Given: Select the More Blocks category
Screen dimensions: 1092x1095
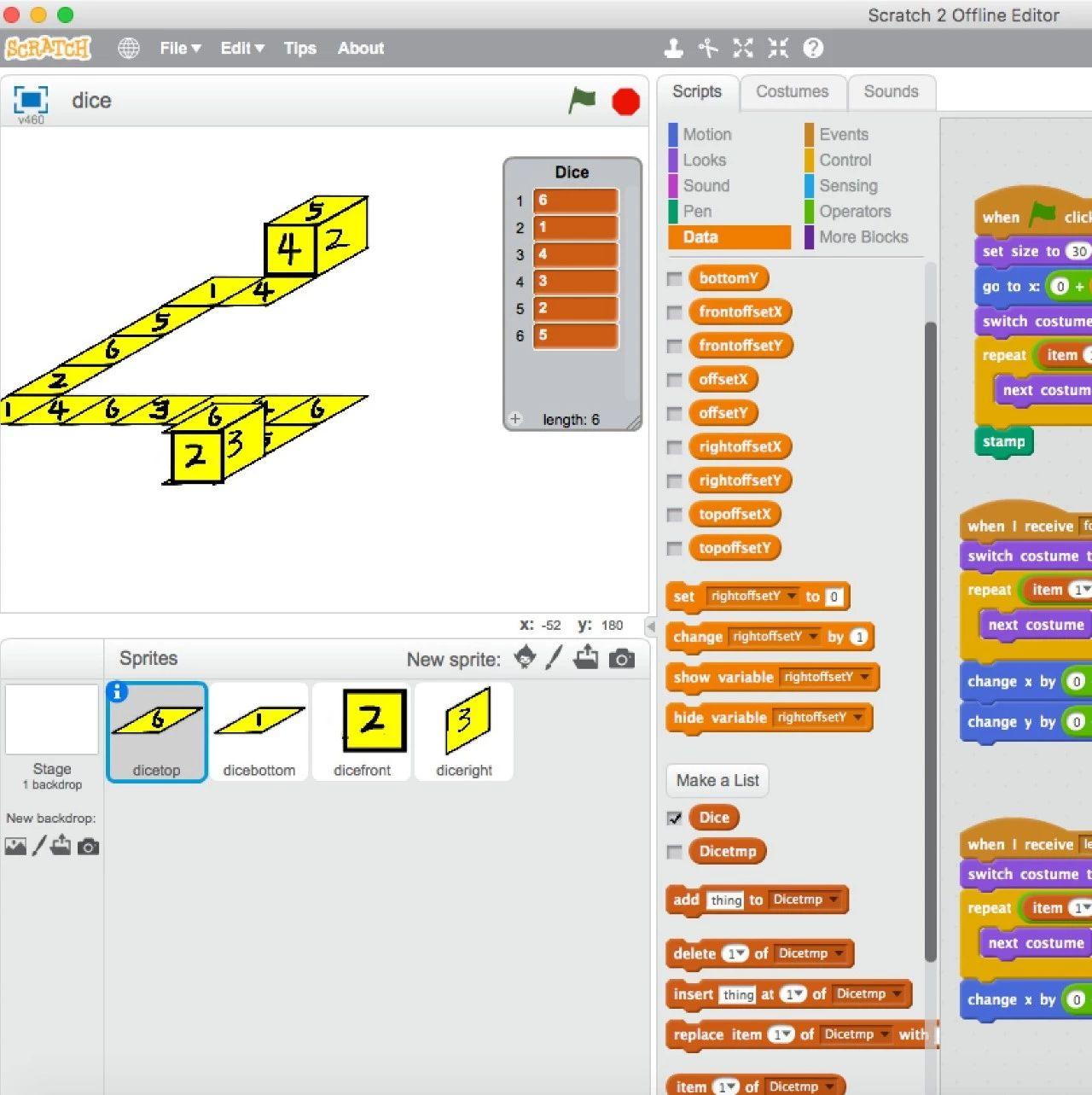Looking at the screenshot, I should (863, 237).
